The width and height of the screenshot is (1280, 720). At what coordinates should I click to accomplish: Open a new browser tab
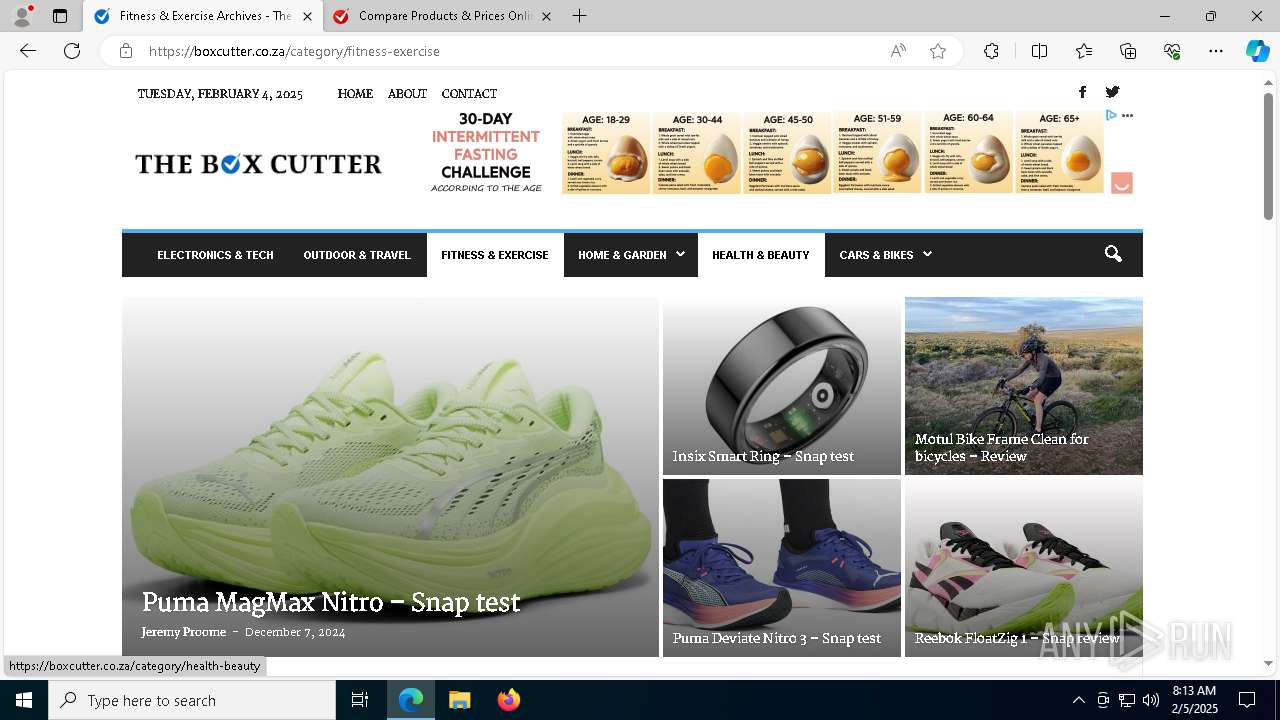click(x=579, y=16)
